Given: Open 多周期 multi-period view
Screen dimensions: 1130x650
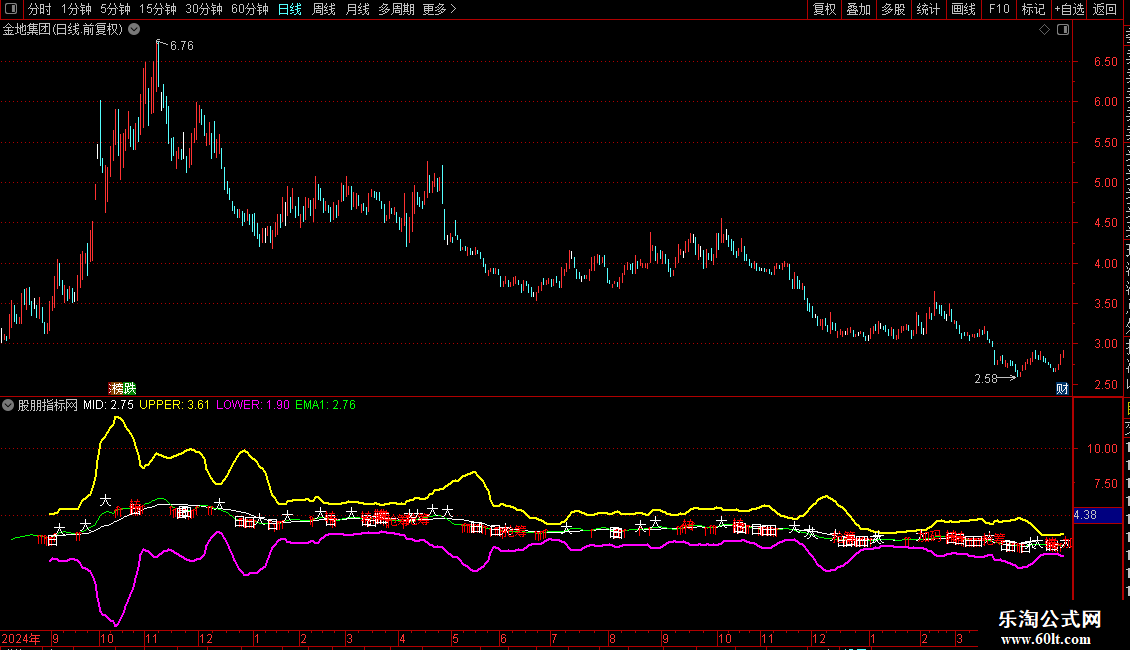Looking at the screenshot, I should tap(396, 9).
